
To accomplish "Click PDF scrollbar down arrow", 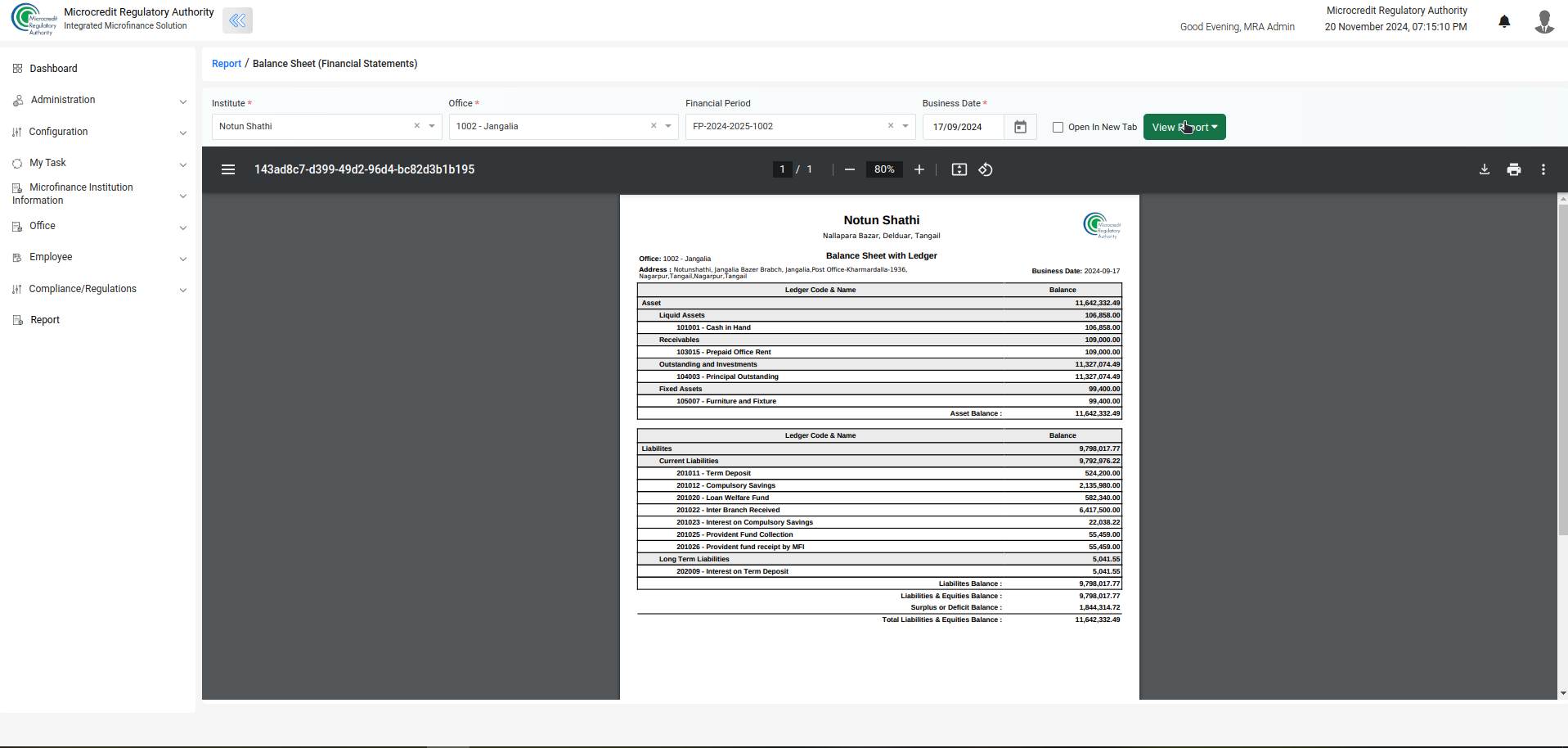I will [1562, 693].
